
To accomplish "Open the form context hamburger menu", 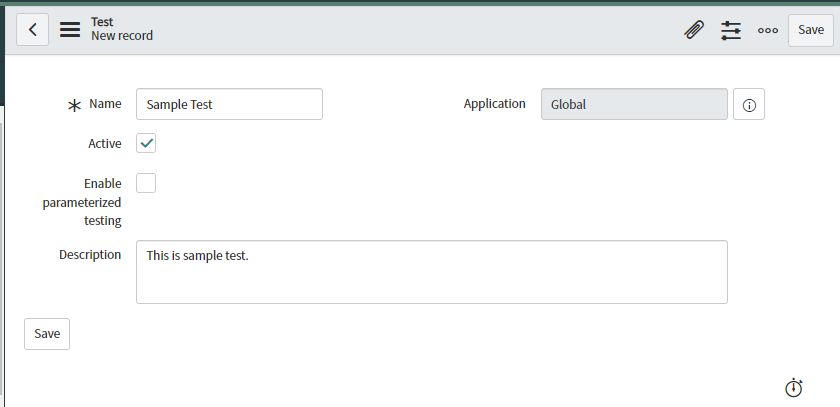I will pyautogui.click(x=70, y=30).
